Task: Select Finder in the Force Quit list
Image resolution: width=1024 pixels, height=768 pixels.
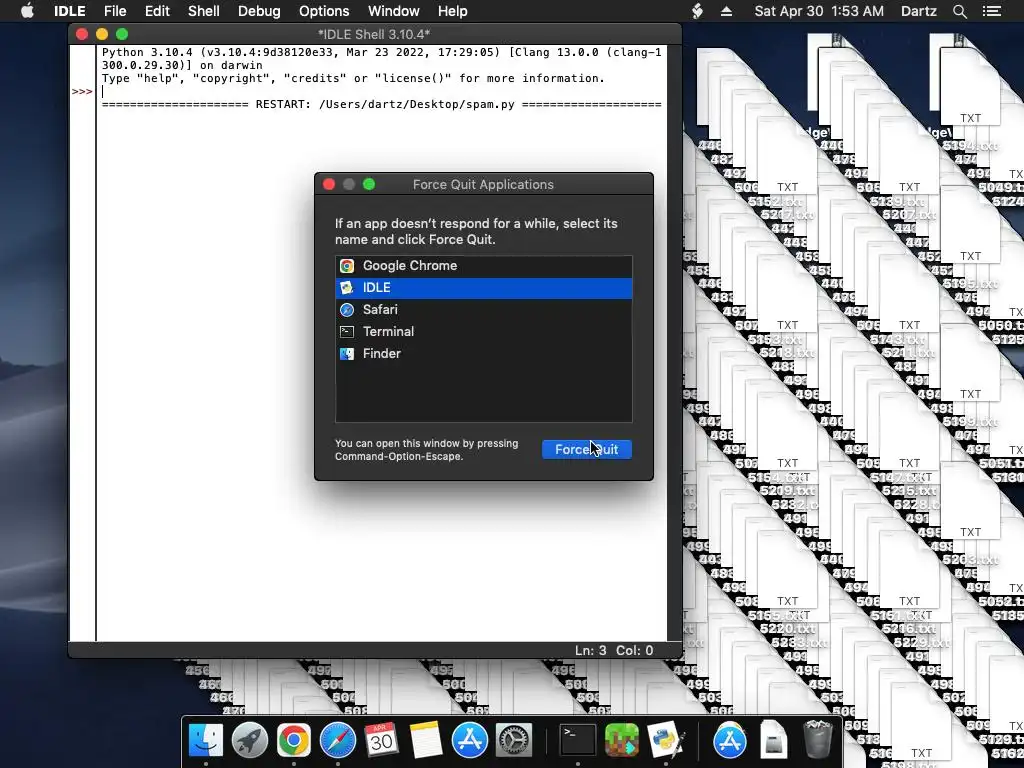Action: (483, 354)
